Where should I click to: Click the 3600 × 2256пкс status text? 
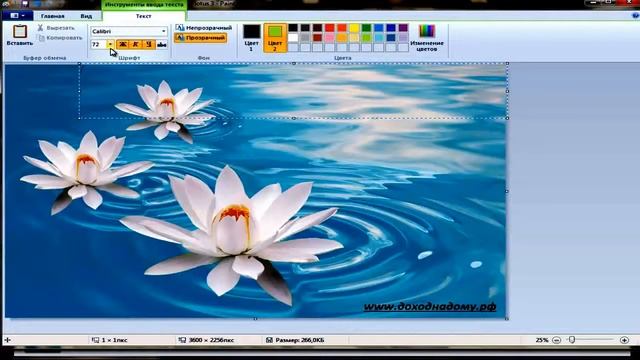(211, 340)
